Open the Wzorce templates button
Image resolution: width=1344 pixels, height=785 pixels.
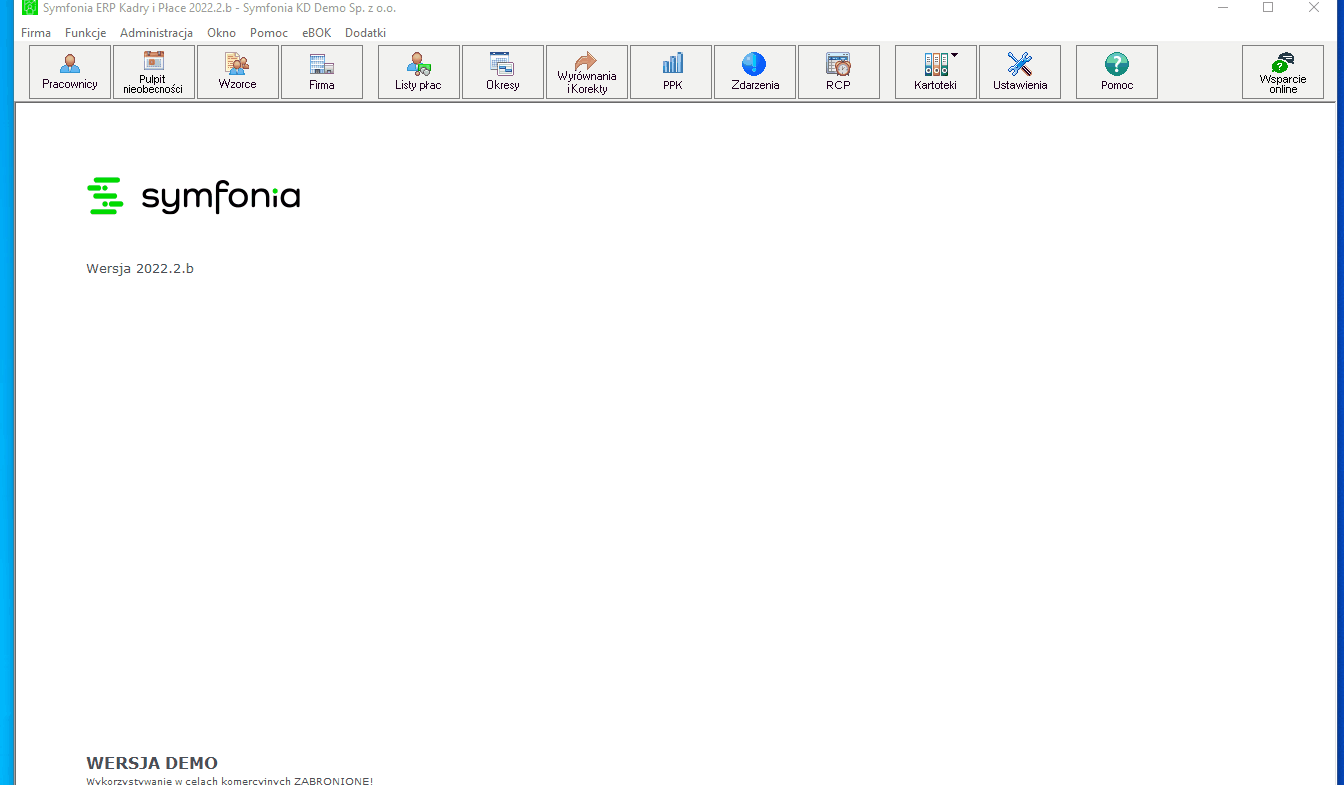238,72
